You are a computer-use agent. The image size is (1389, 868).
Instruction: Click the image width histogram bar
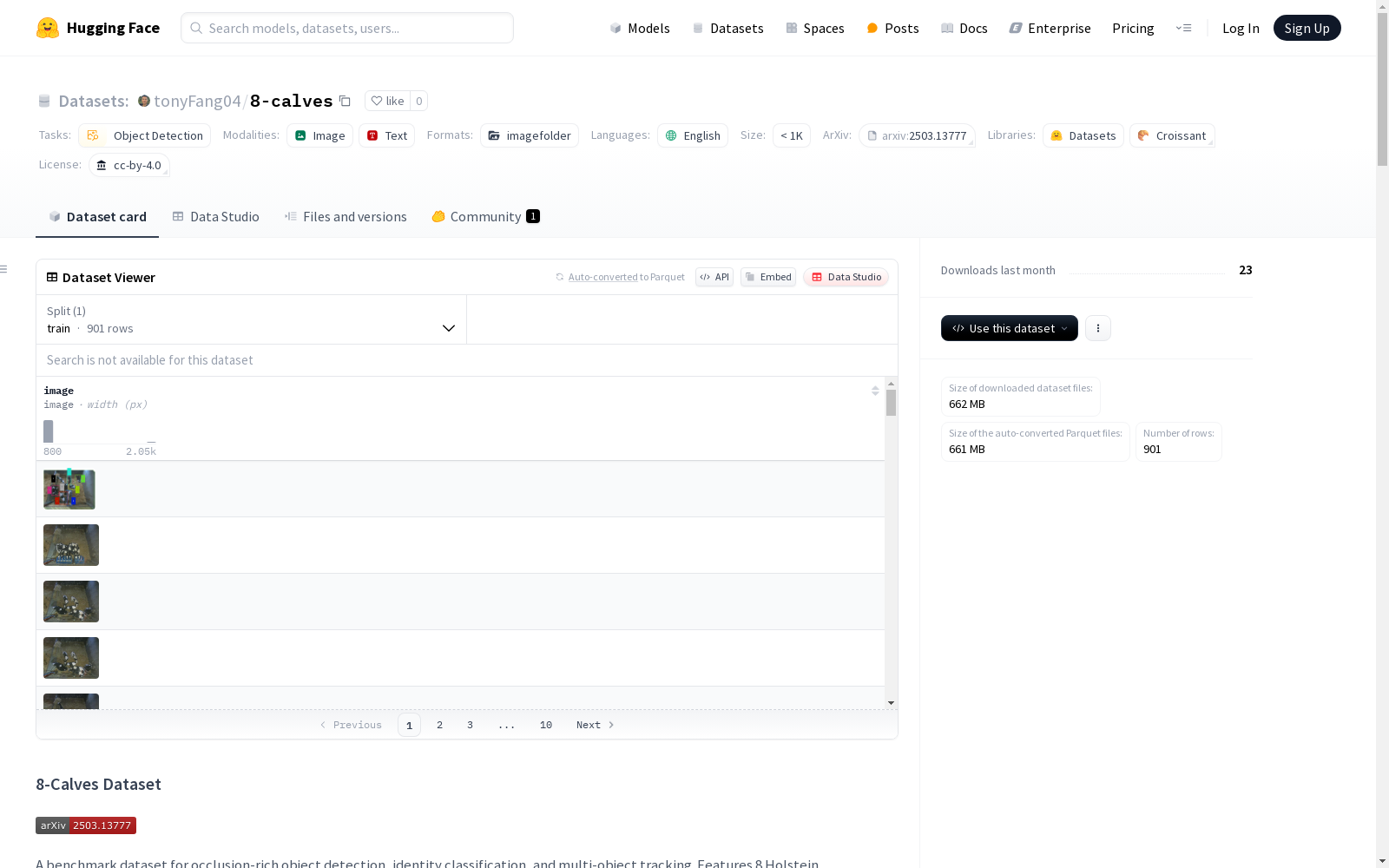point(49,431)
